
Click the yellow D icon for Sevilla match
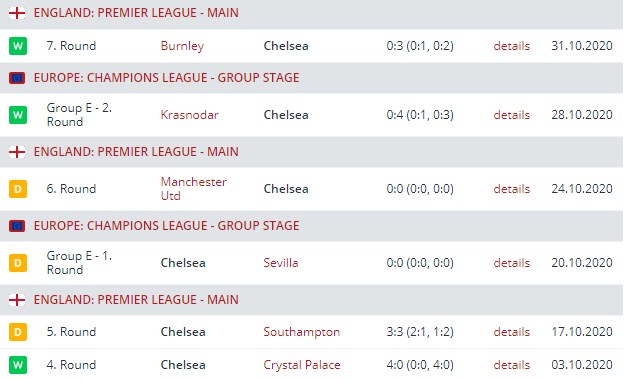[18, 263]
